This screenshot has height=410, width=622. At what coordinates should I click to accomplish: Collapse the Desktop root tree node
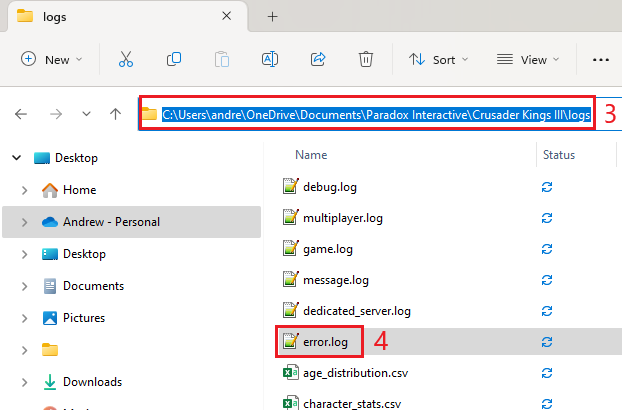pyautogui.click(x=17, y=158)
